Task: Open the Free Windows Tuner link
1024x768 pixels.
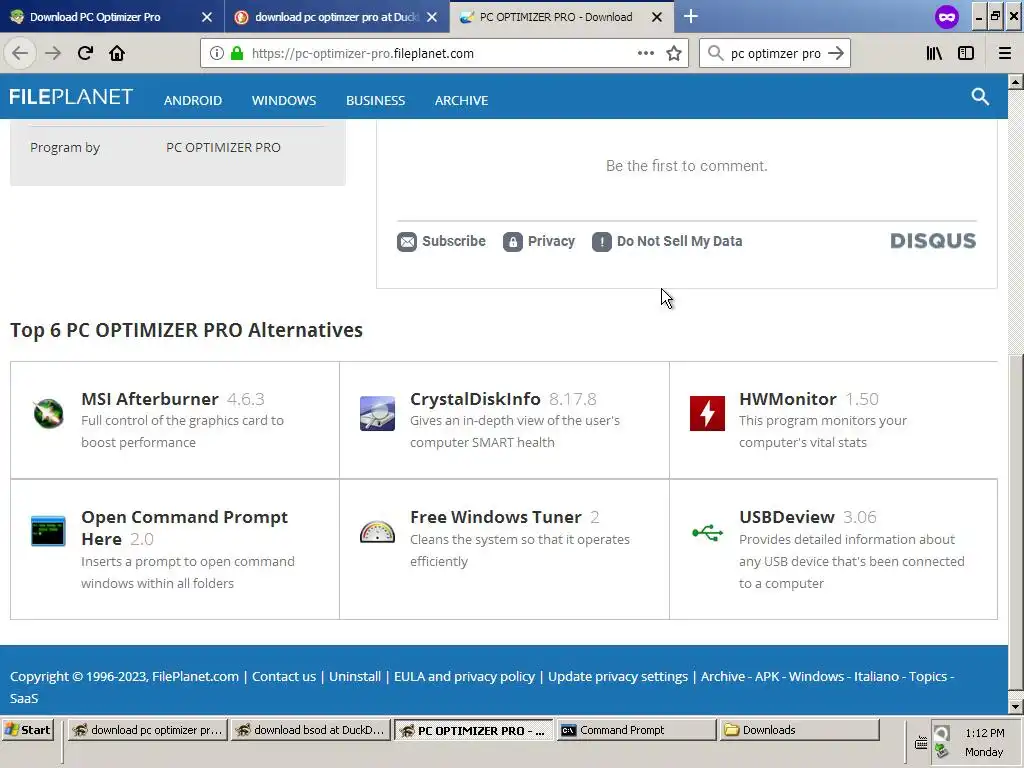Action: tap(496, 517)
